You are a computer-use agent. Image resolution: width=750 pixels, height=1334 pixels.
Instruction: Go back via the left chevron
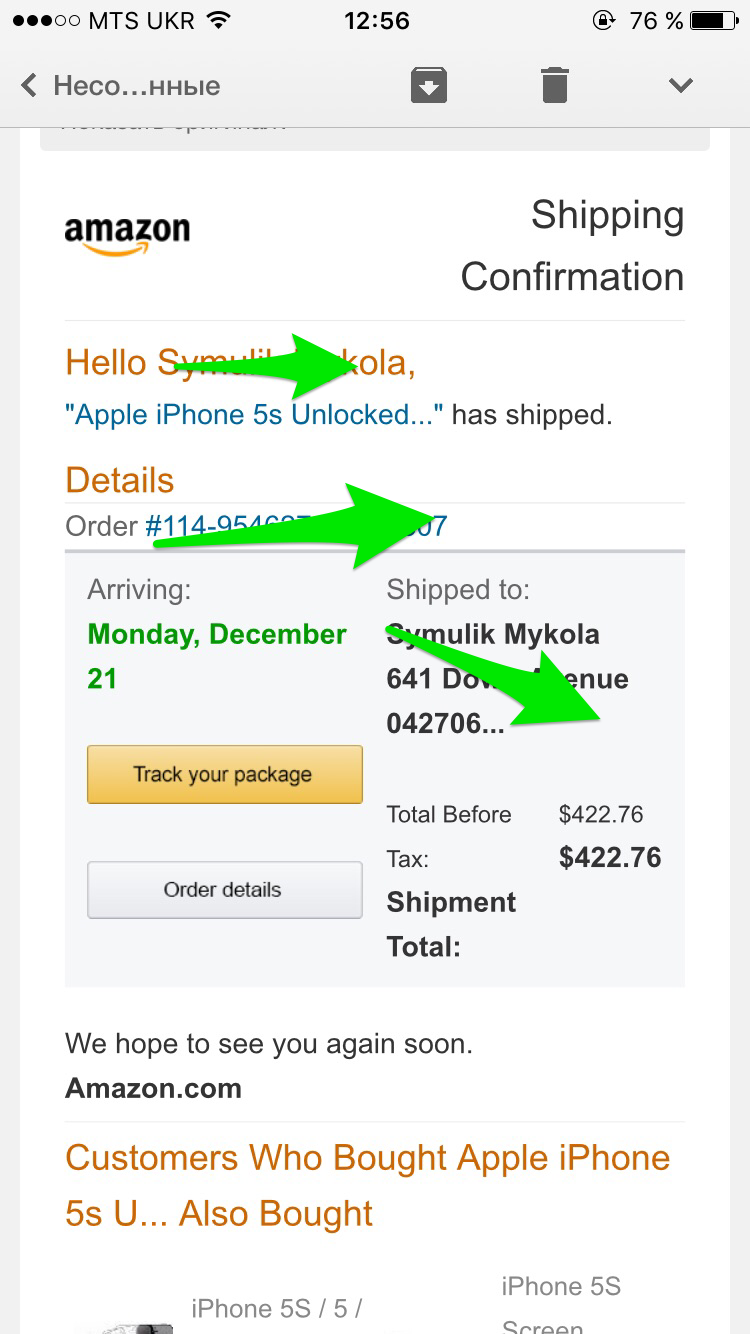30,86
